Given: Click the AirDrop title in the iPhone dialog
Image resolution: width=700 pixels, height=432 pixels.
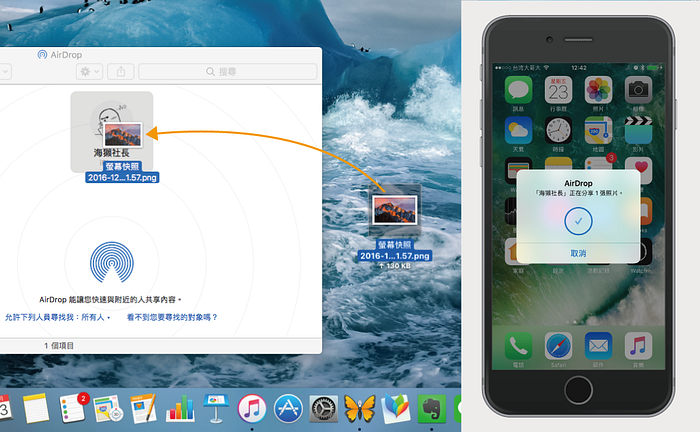Looking at the screenshot, I should click(x=578, y=183).
